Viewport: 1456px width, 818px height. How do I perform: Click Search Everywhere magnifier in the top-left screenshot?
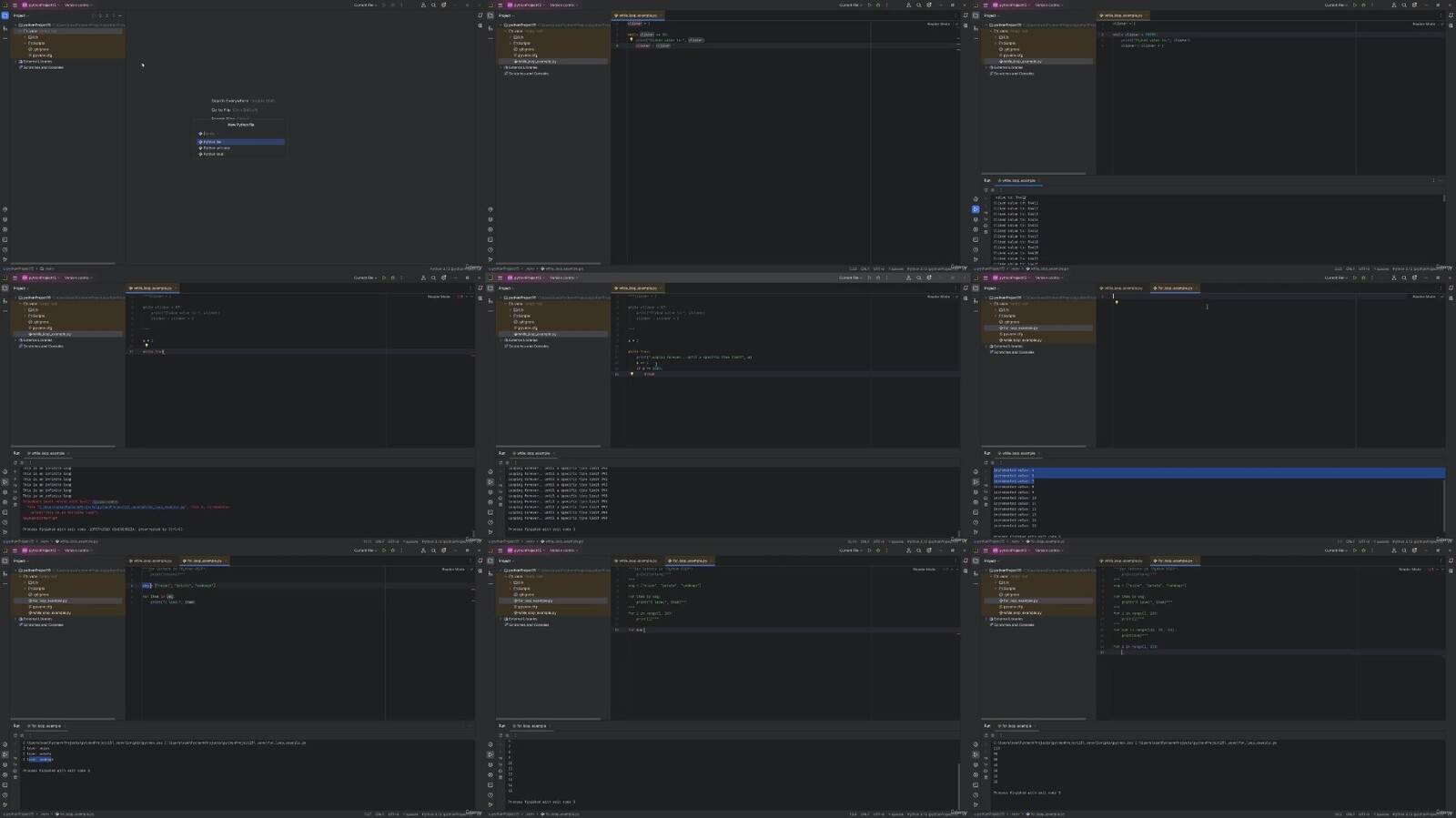click(x=433, y=5)
